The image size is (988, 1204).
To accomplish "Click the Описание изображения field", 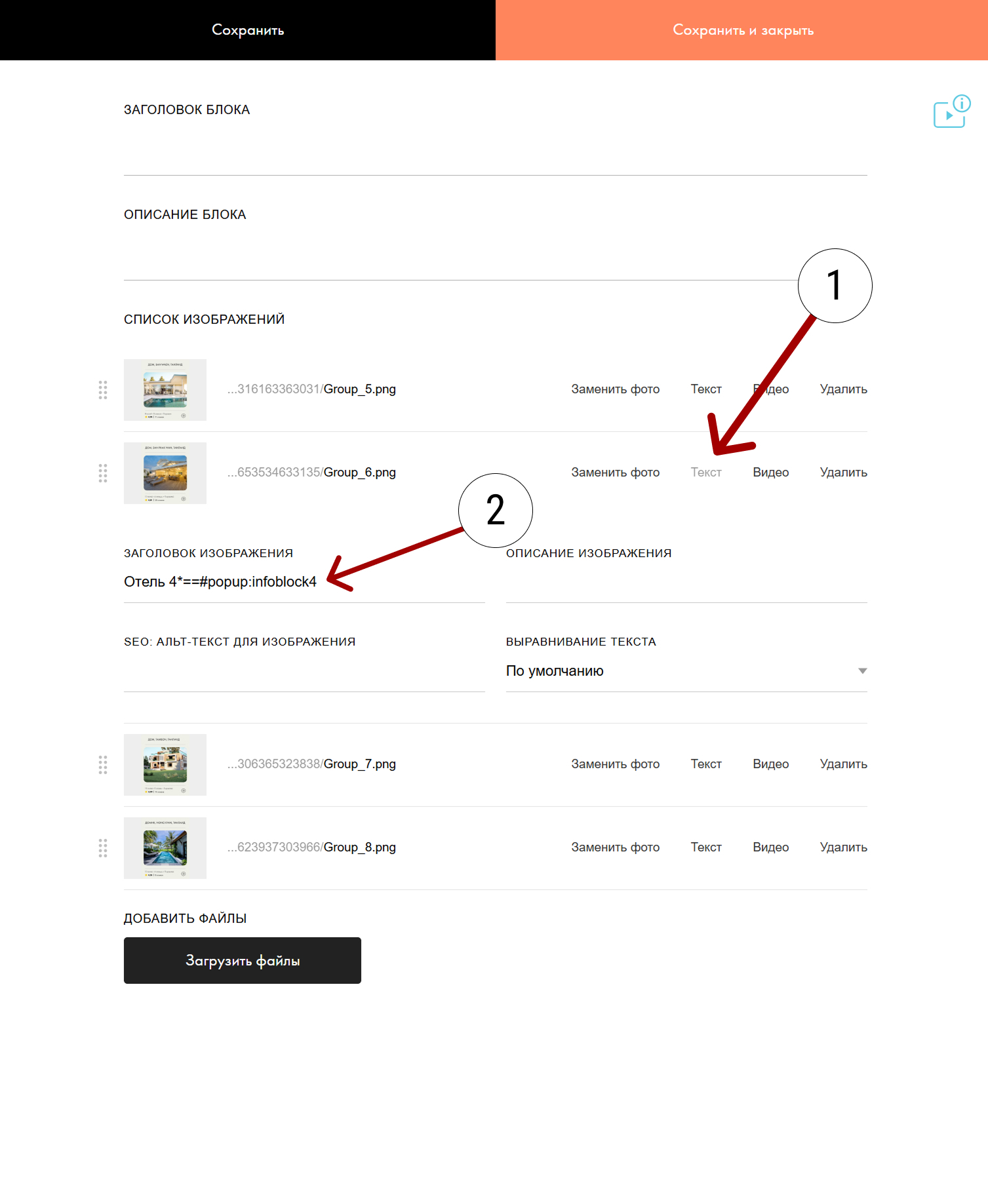I will 686,583.
